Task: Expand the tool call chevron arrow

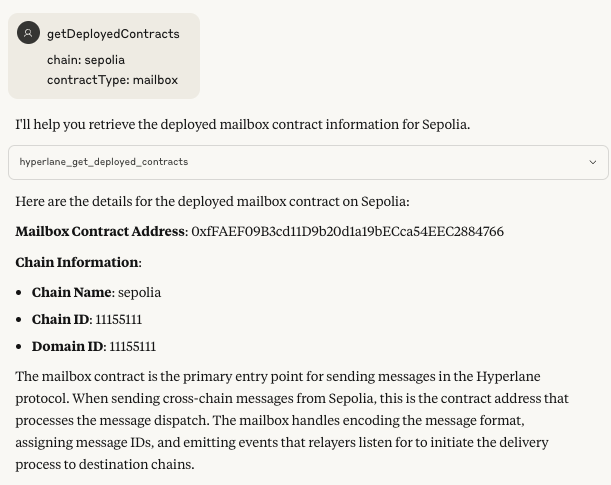Action: 593,162
